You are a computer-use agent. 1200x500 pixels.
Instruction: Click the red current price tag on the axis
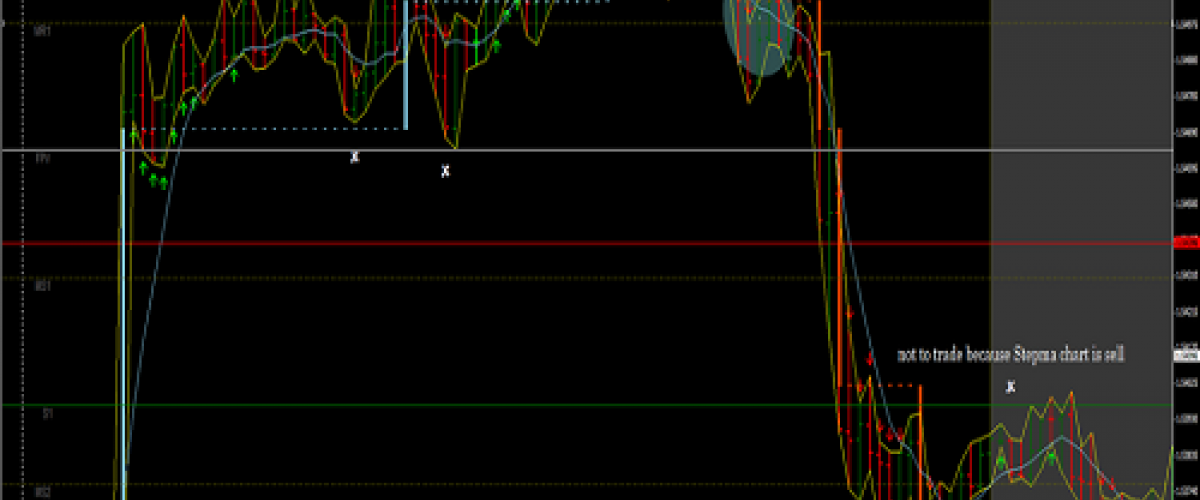pos(1185,242)
